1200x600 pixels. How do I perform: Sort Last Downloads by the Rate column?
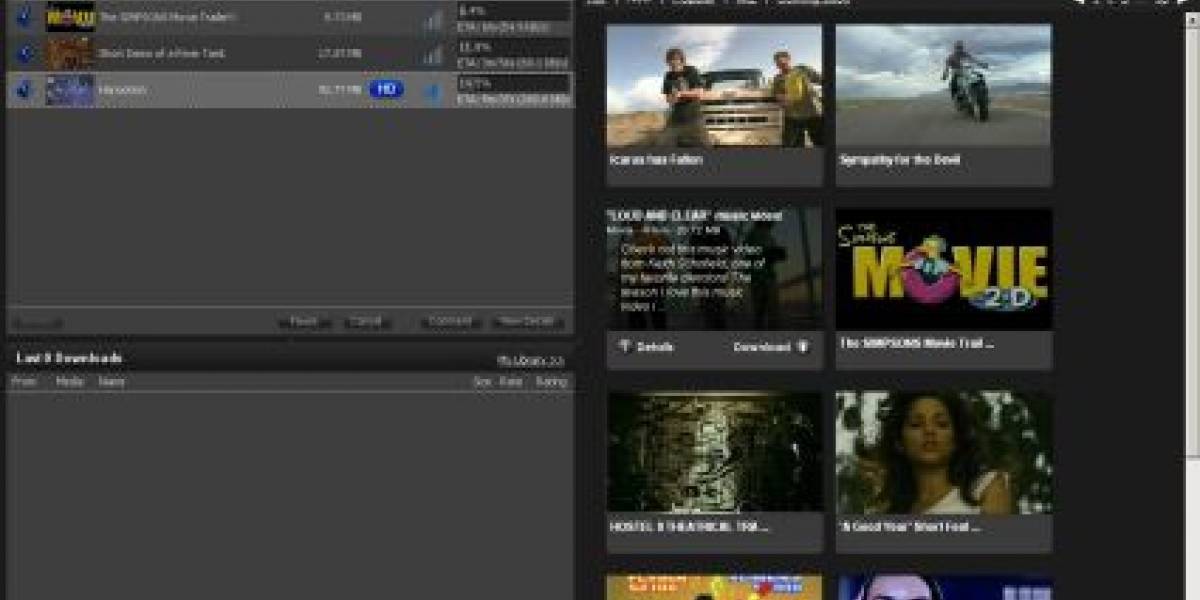(511, 381)
